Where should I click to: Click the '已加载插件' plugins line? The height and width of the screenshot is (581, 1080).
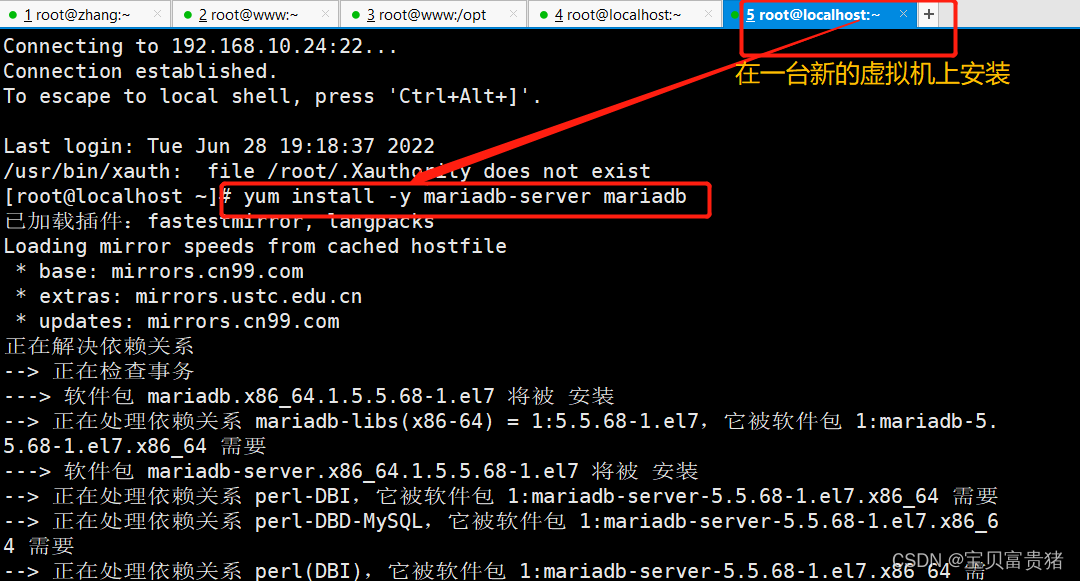click(219, 221)
